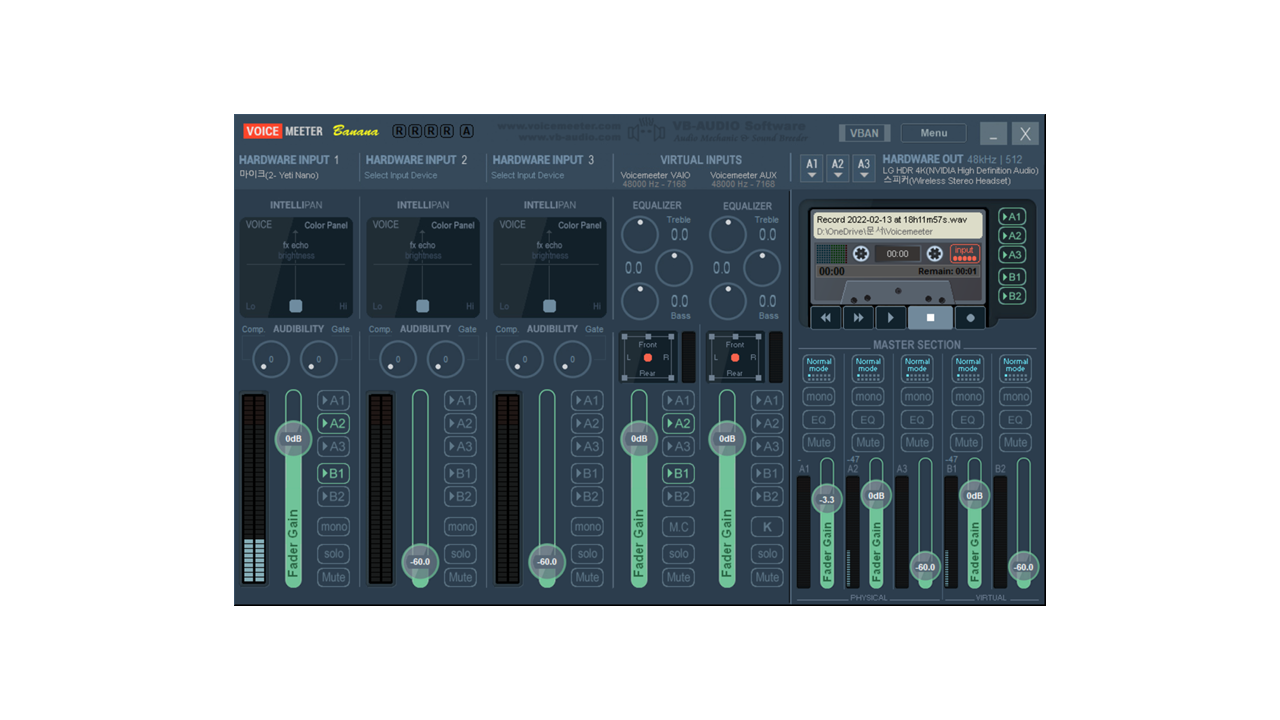Viewport: 1280px width, 720px height.
Task: Open A3 hardware output device selector
Action: (864, 168)
